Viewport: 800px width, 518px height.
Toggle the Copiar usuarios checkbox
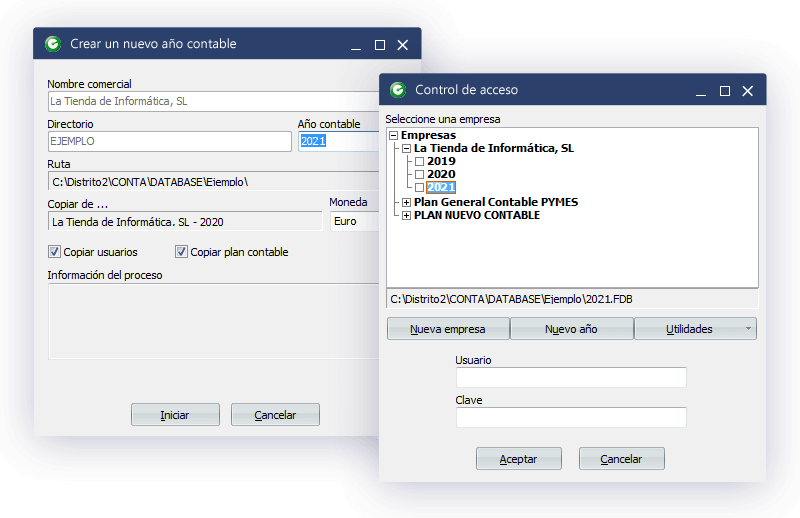[54, 252]
